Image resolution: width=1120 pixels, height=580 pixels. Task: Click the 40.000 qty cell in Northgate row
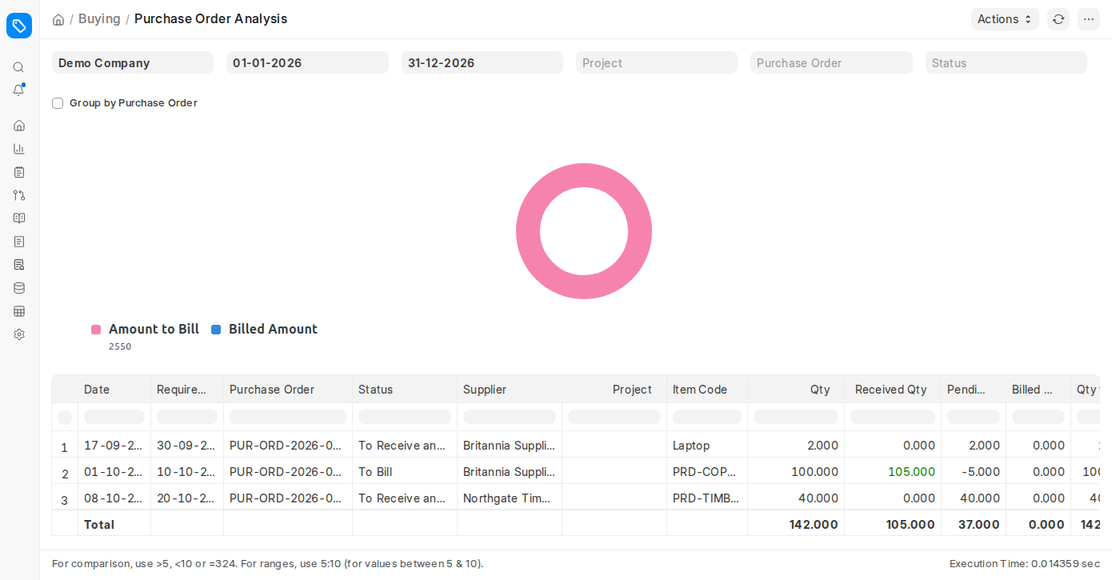(796, 498)
